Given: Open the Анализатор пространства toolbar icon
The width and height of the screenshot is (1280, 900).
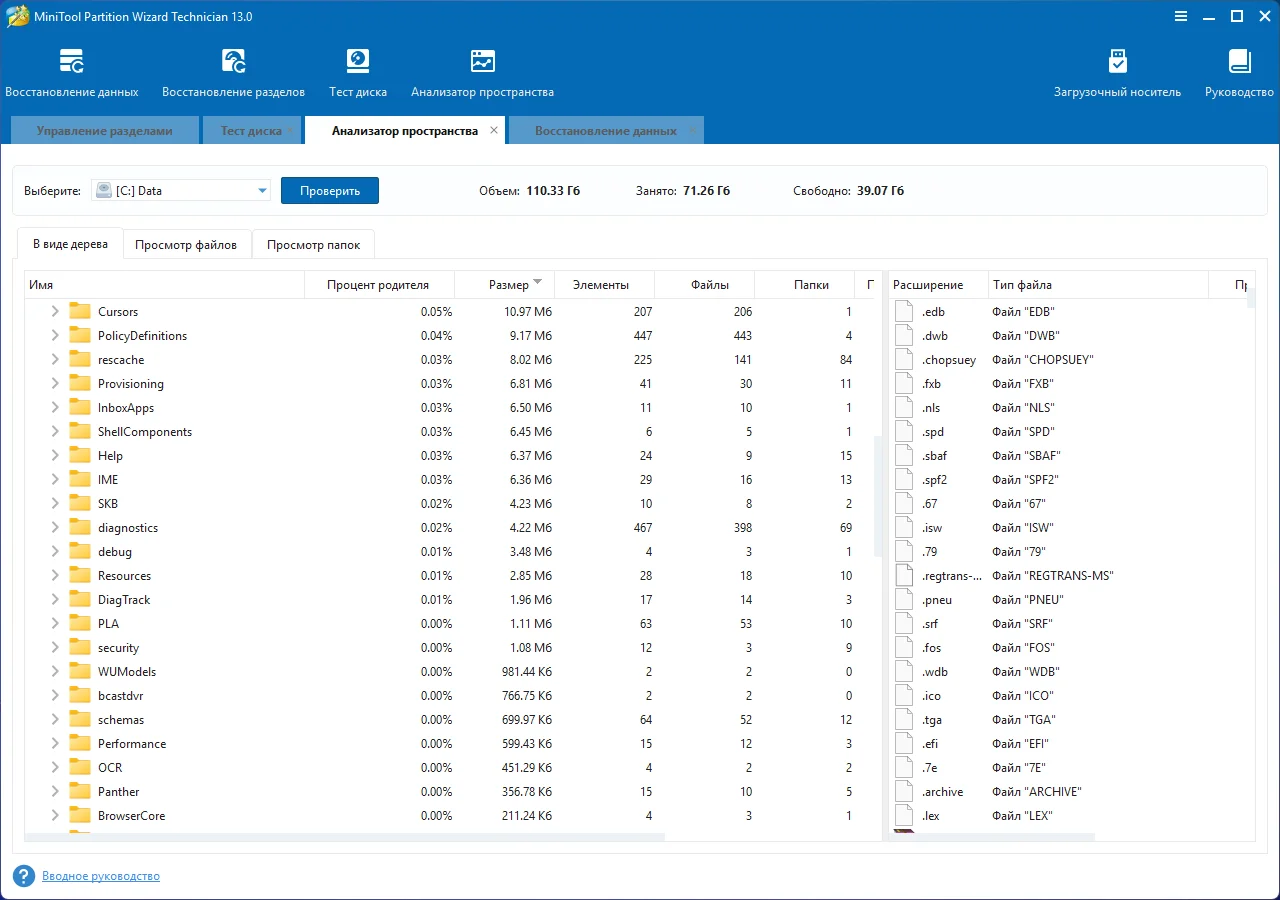Looking at the screenshot, I should click(482, 62).
